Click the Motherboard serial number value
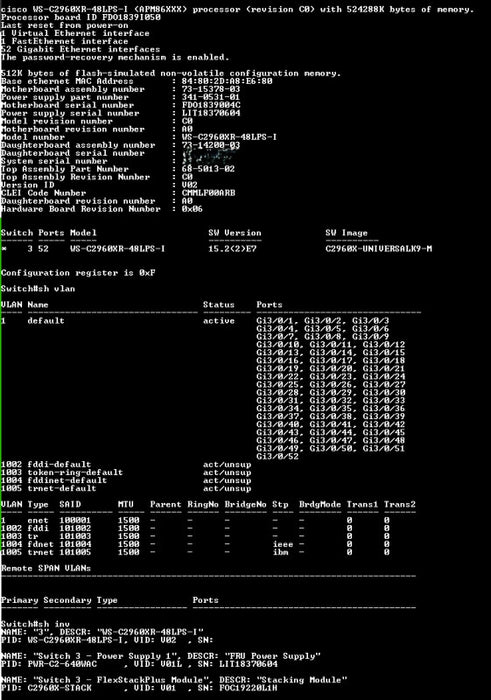Screen dimensions: 491x700 pos(211,105)
